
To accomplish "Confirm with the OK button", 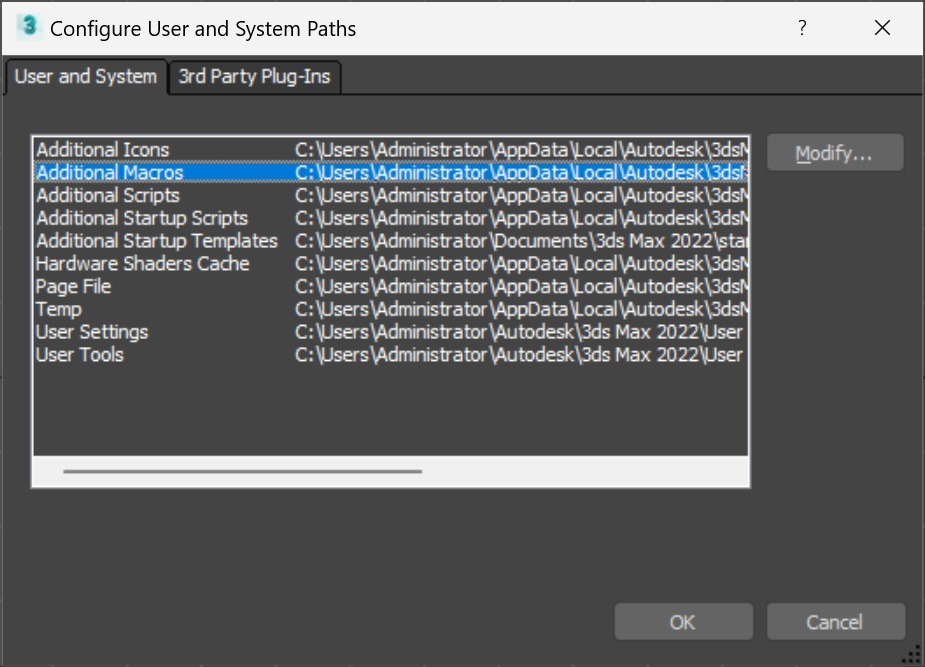I will click(682, 622).
